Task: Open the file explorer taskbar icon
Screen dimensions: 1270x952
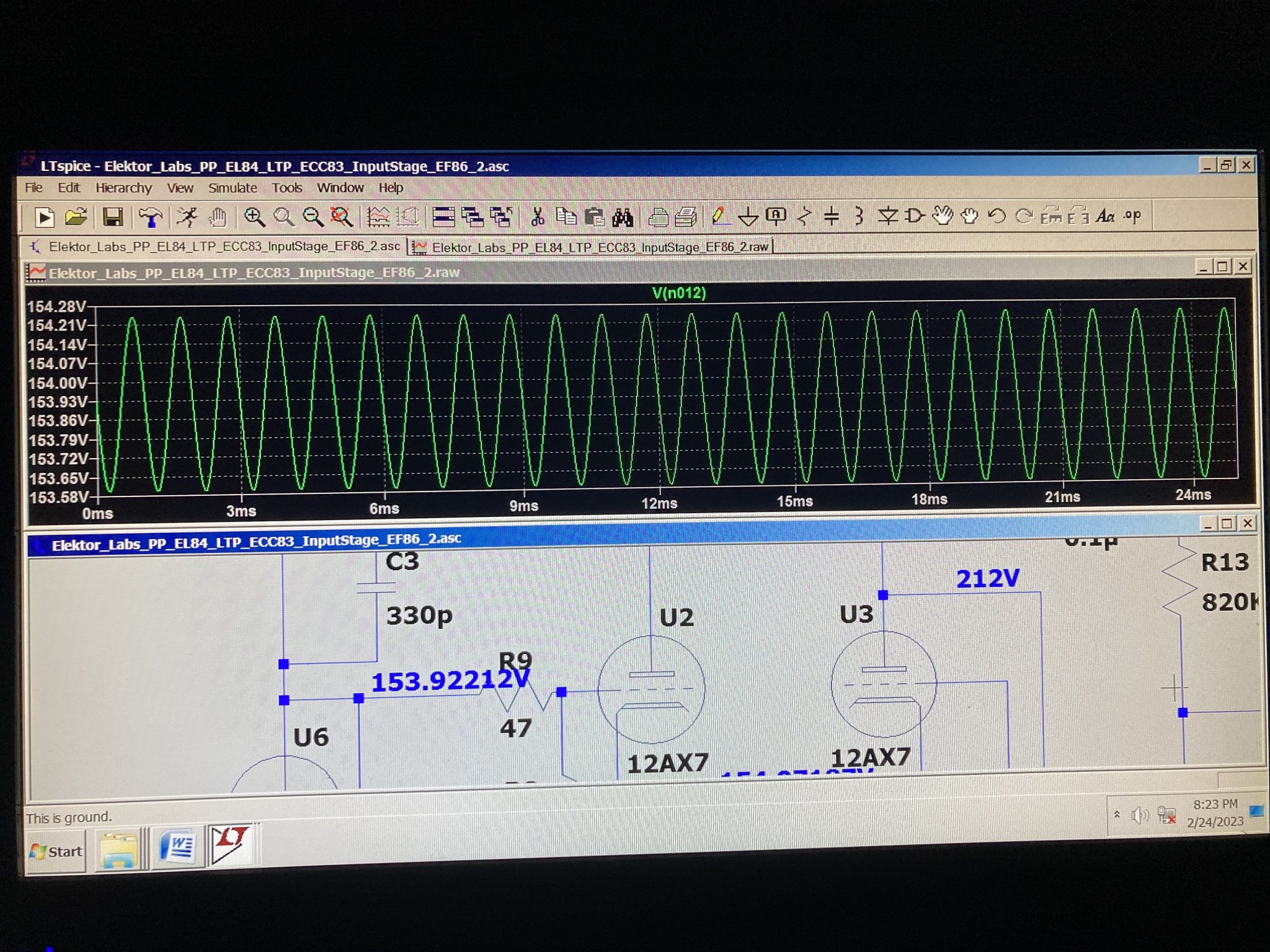Action: pos(119,850)
